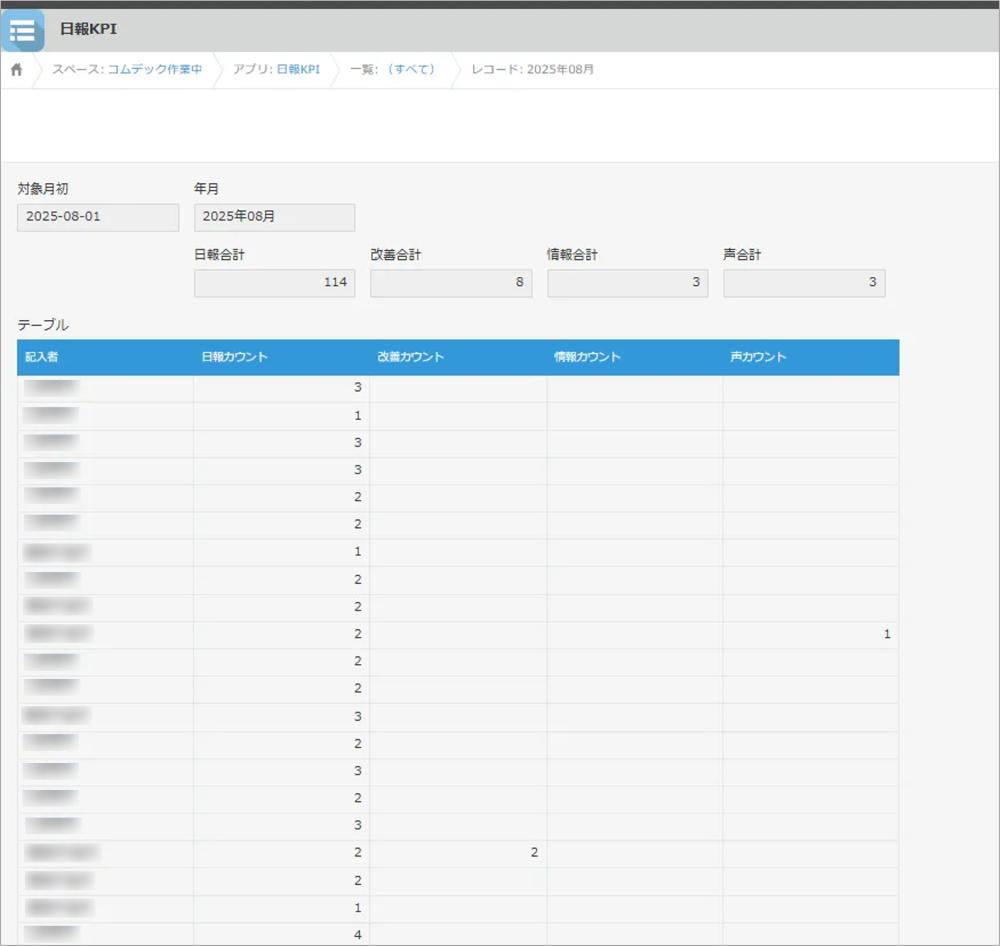
Task: Click the 年月 field showing 2025年08月
Action: (274, 217)
